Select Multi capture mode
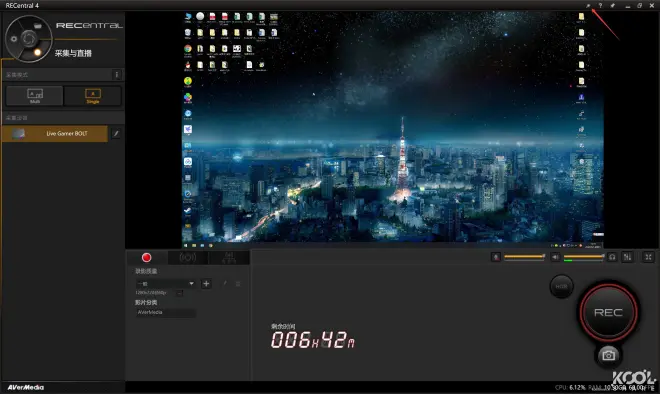The width and height of the screenshot is (660, 394). tap(35, 96)
